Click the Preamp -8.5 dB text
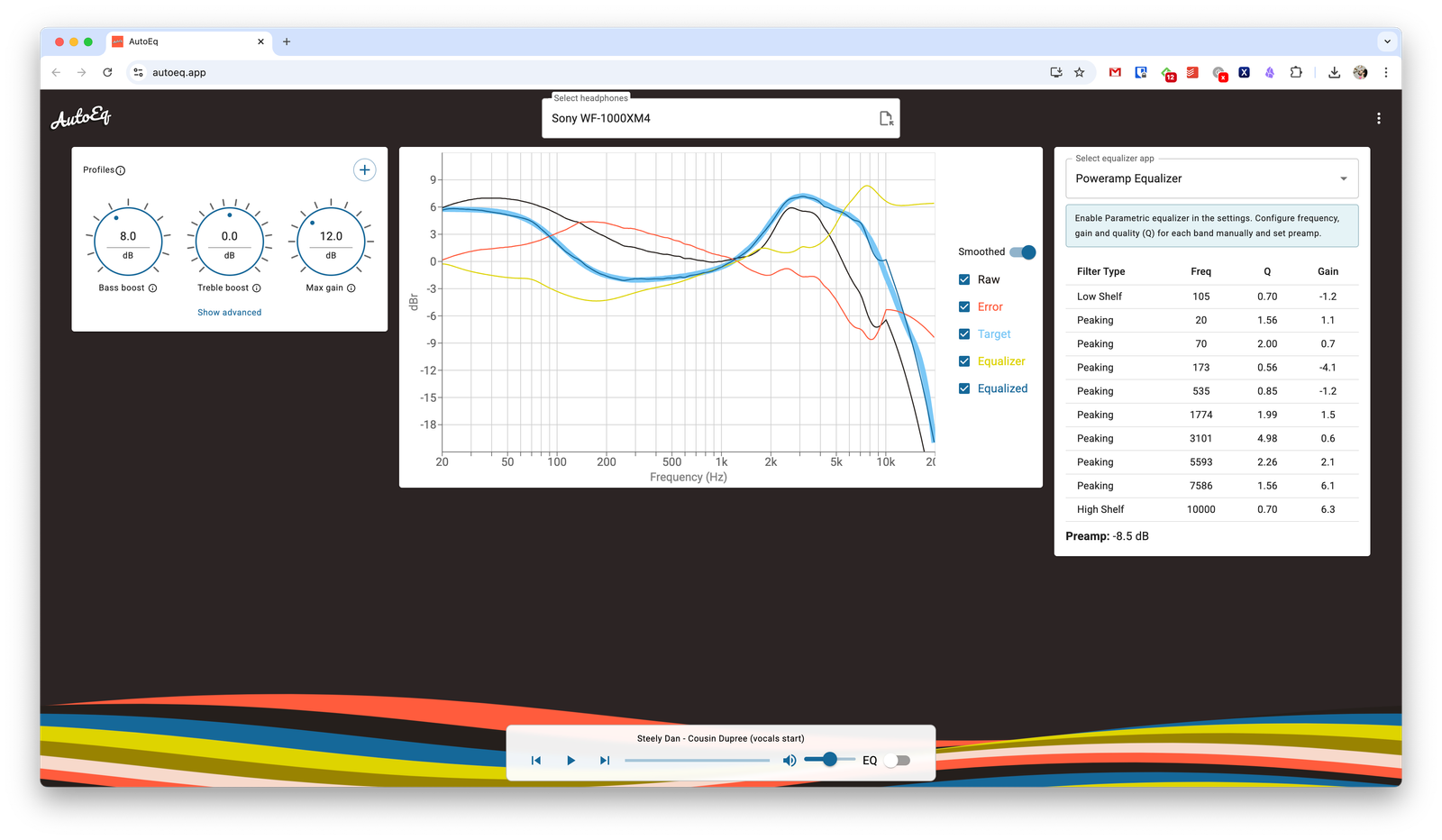This screenshot has width=1442, height=840. [x=1108, y=536]
